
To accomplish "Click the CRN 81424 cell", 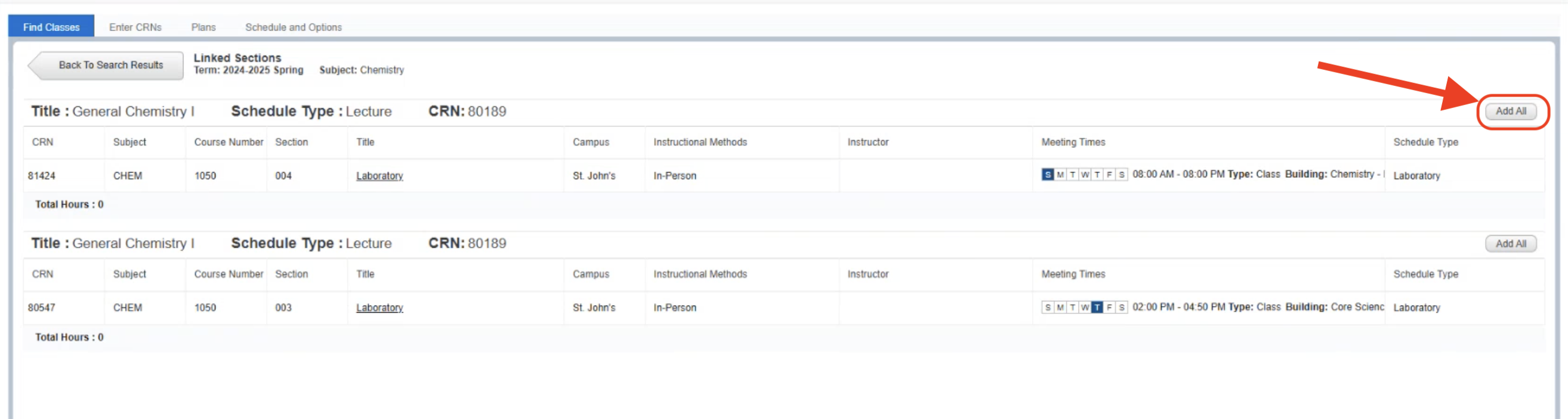I will (x=41, y=176).
